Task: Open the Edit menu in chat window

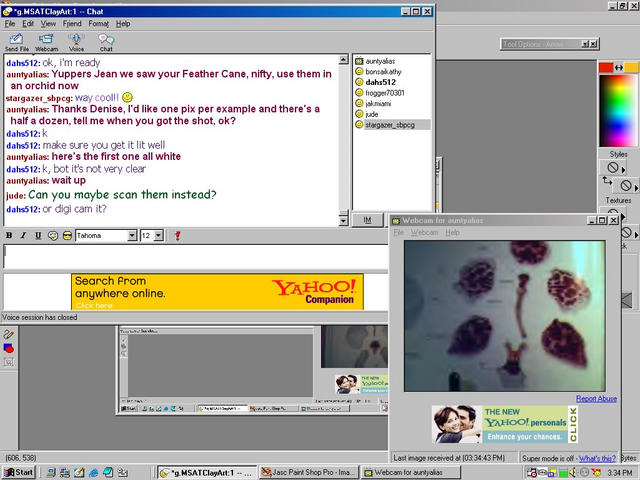Action: tap(28, 24)
